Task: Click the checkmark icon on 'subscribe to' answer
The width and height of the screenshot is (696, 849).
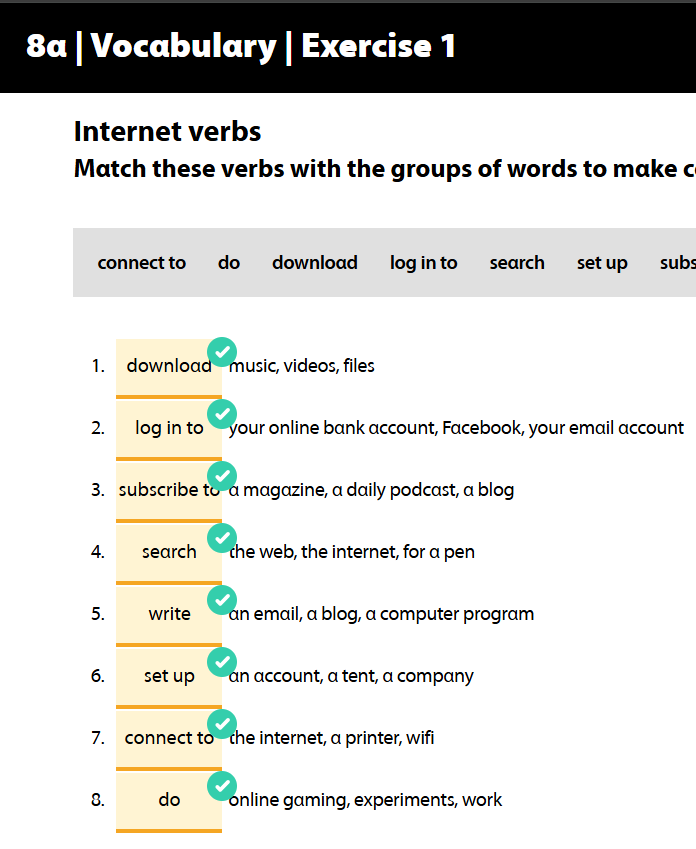Action: point(222,476)
